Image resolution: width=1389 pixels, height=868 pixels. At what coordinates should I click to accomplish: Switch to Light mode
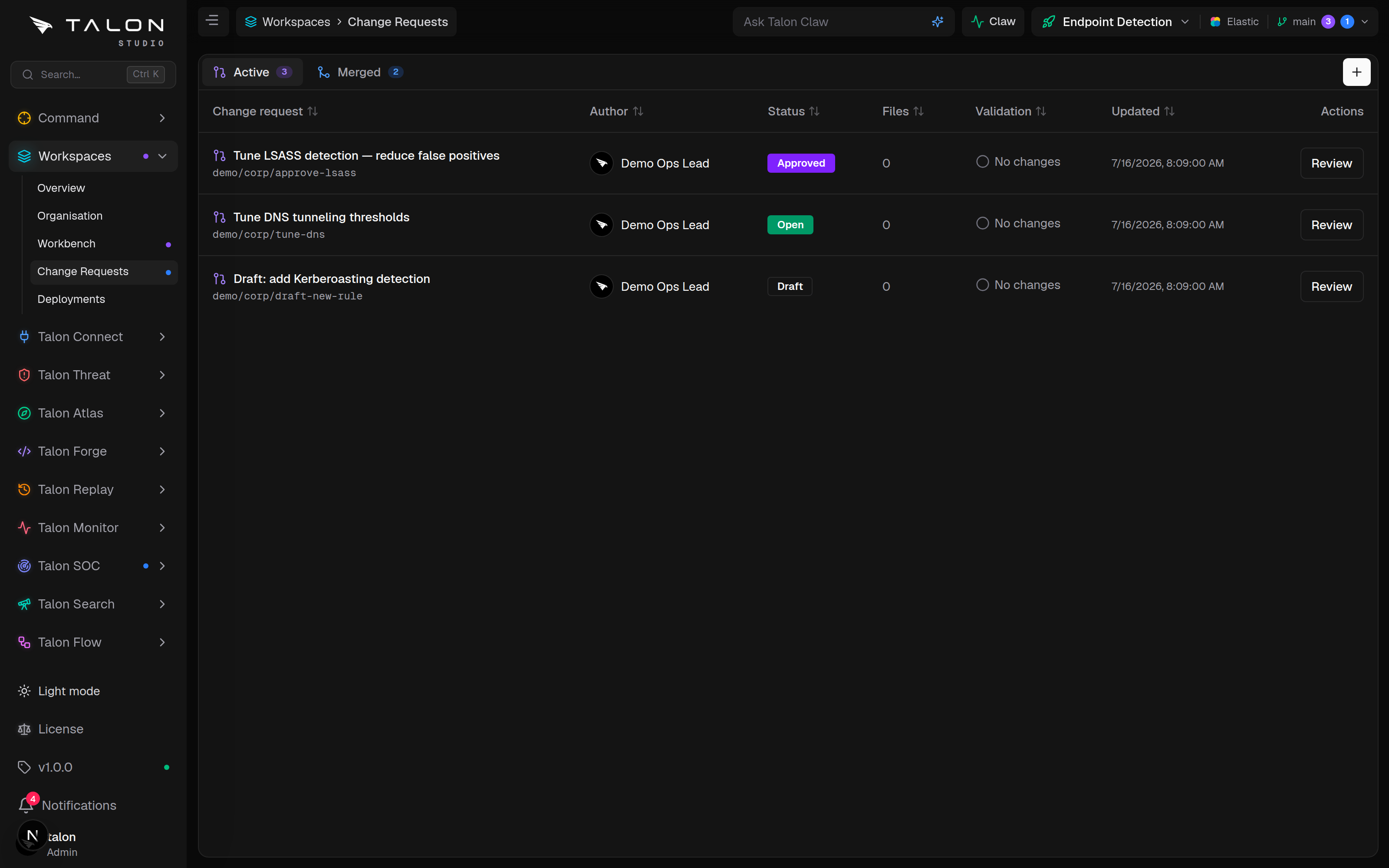69,691
